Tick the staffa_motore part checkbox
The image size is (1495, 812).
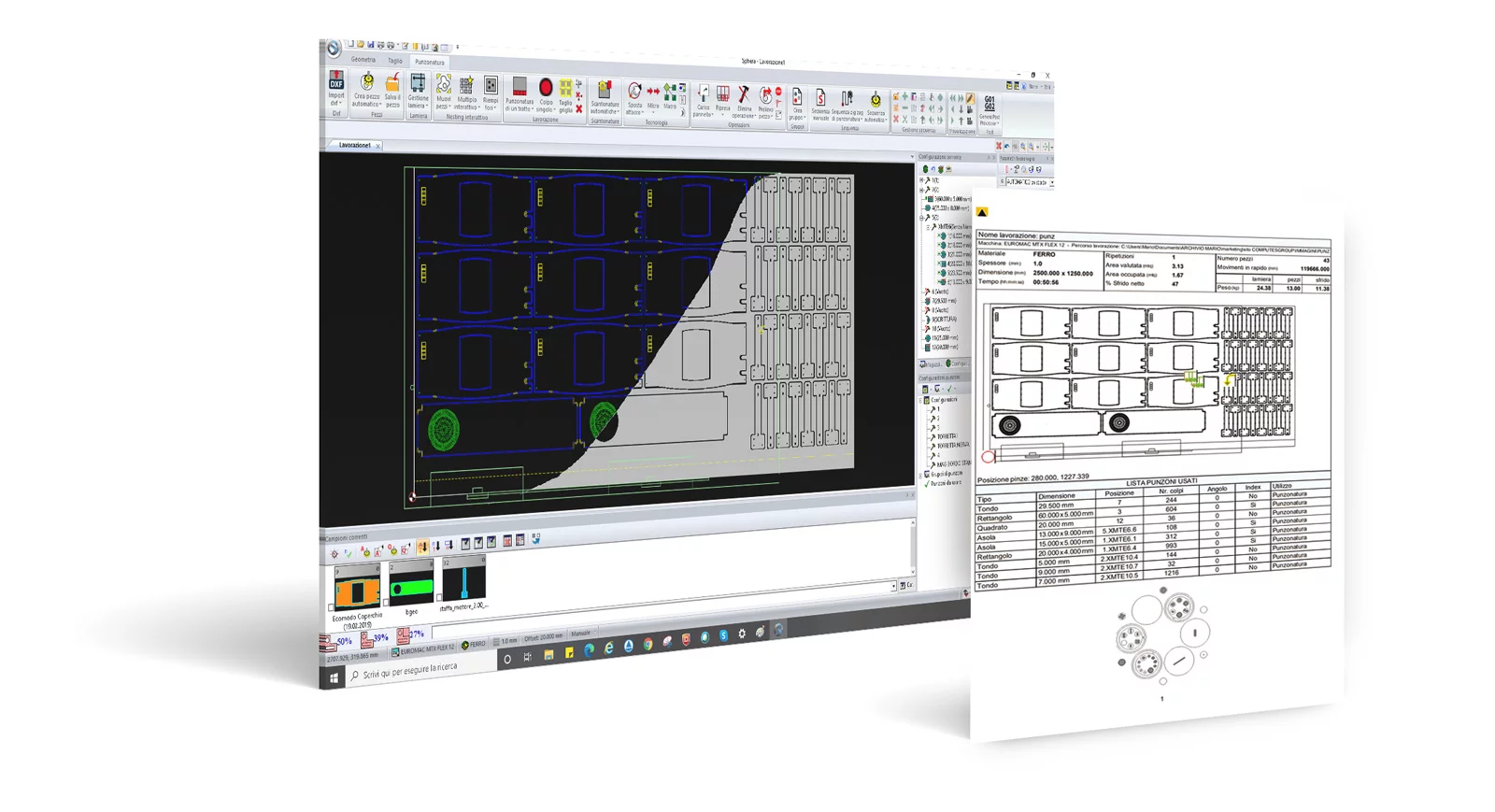(x=439, y=598)
